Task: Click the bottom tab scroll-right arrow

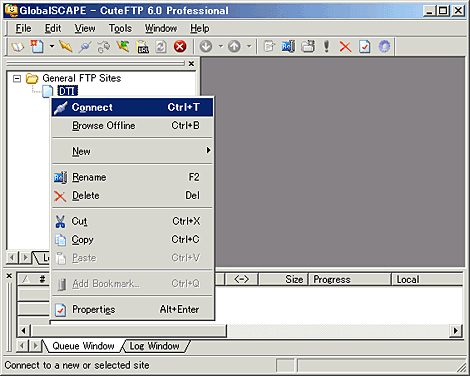Action: tap(35, 346)
